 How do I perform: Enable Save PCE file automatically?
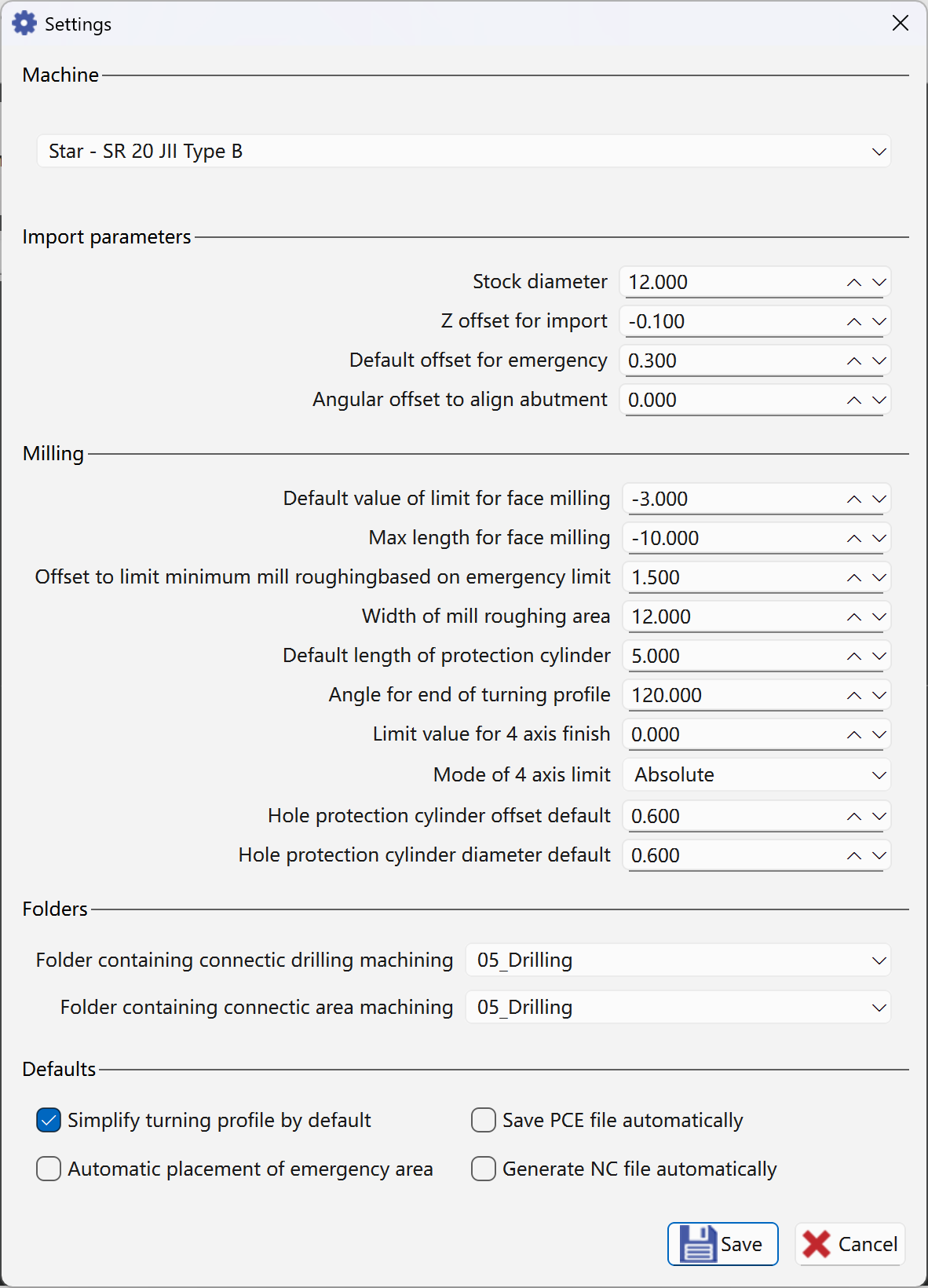[484, 1121]
